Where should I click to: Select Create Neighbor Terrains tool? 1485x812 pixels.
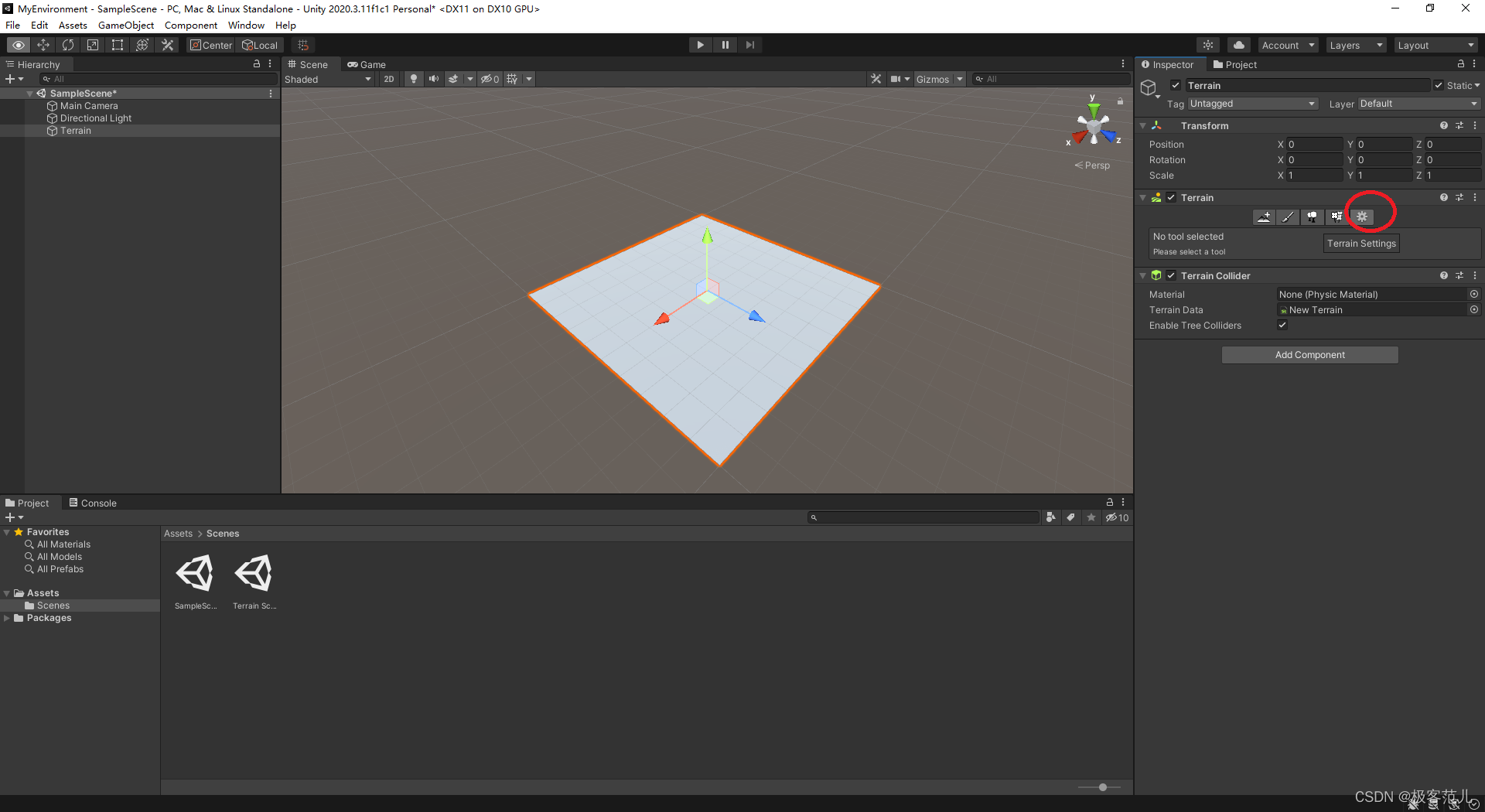1264,217
